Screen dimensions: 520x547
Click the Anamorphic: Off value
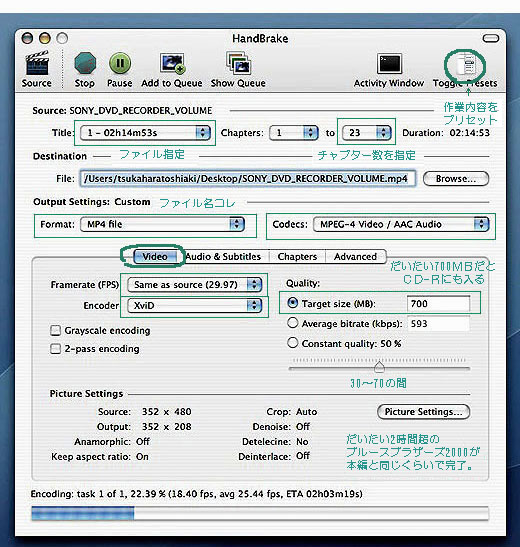pyautogui.click(x=143, y=442)
